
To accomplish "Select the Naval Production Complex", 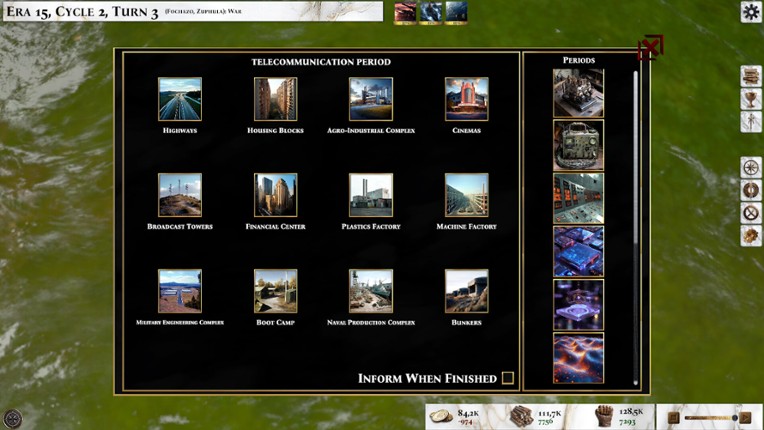I will [x=371, y=292].
